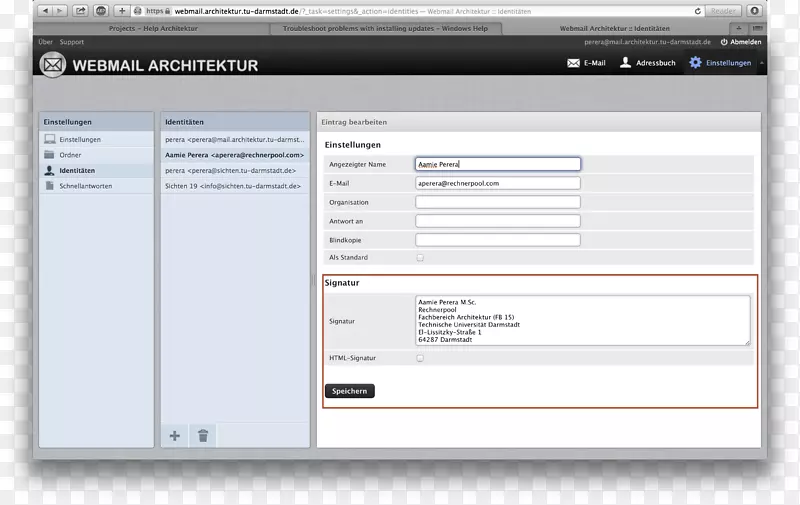Image resolution: width=800 pixels, height=505 pixels.
Task: Save the identity with Speichern
Action: (350, 391)
